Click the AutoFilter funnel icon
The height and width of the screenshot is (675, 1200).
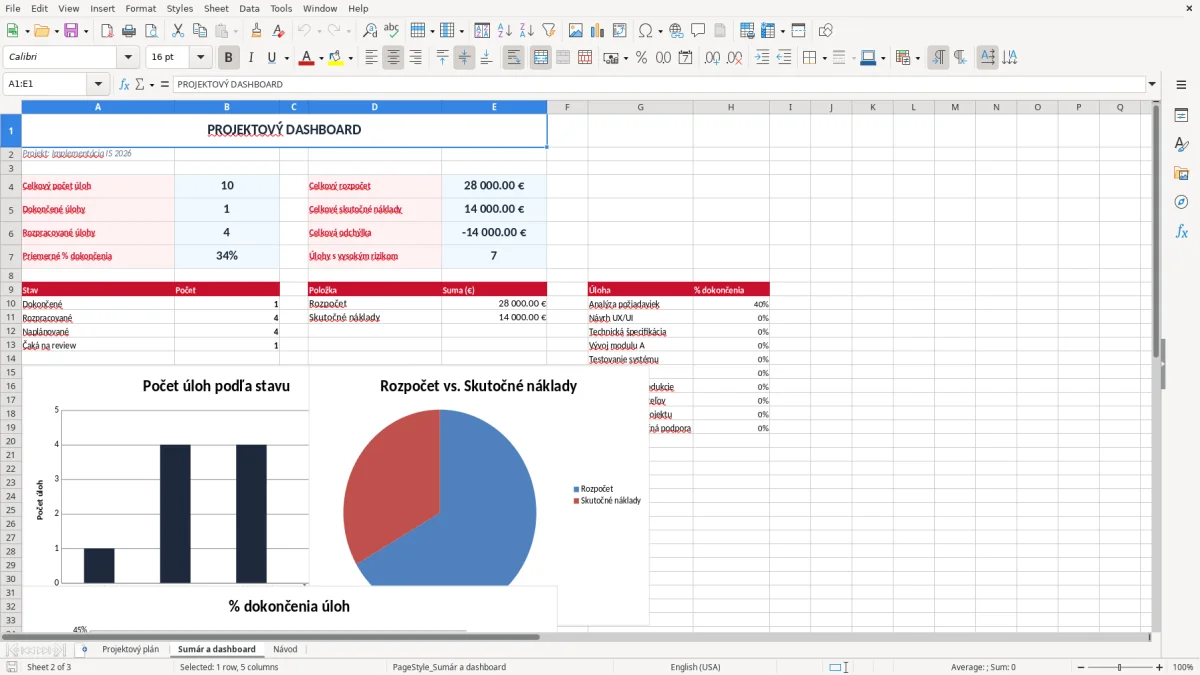coord(549,31)
